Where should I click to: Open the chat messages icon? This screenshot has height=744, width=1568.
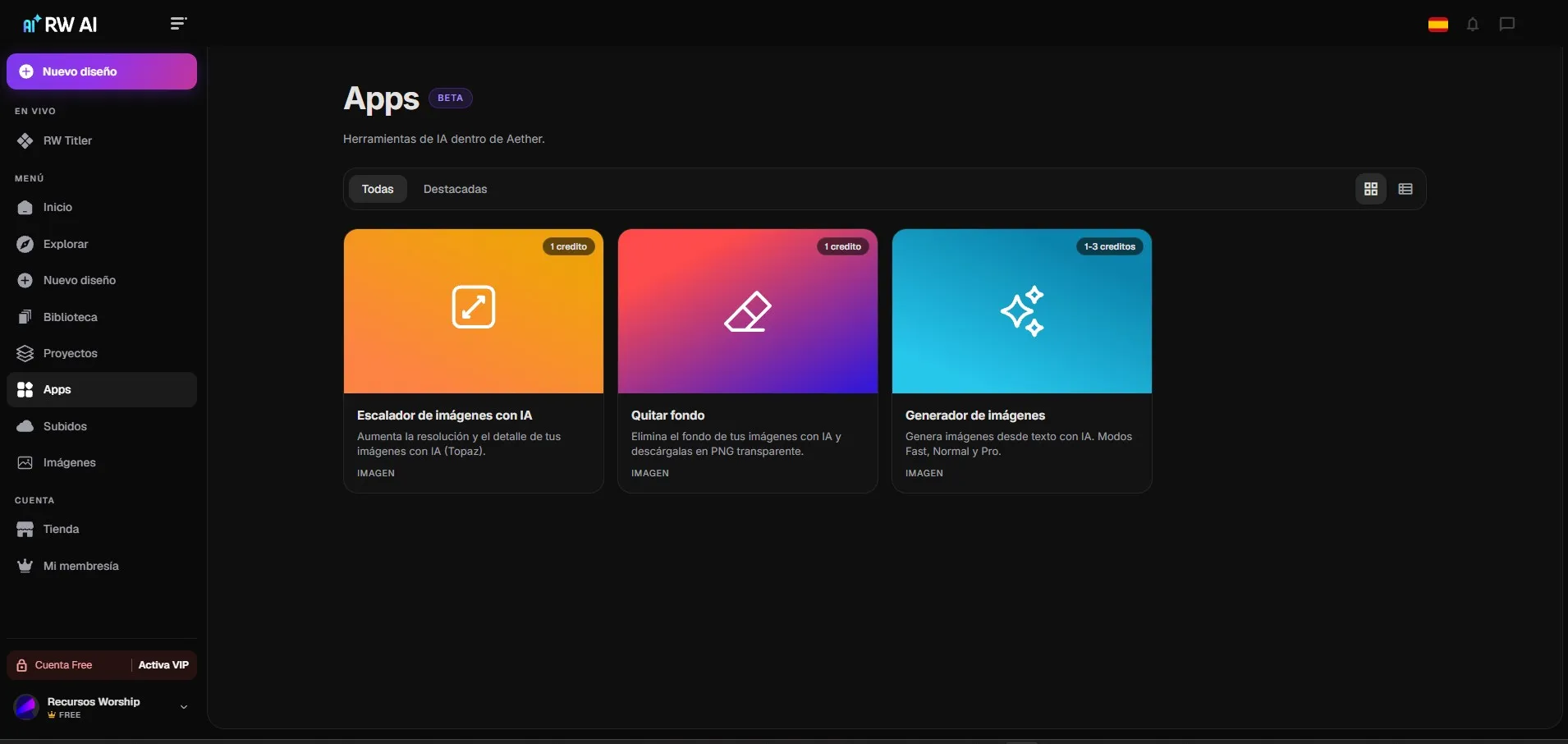coord(1507,24)
